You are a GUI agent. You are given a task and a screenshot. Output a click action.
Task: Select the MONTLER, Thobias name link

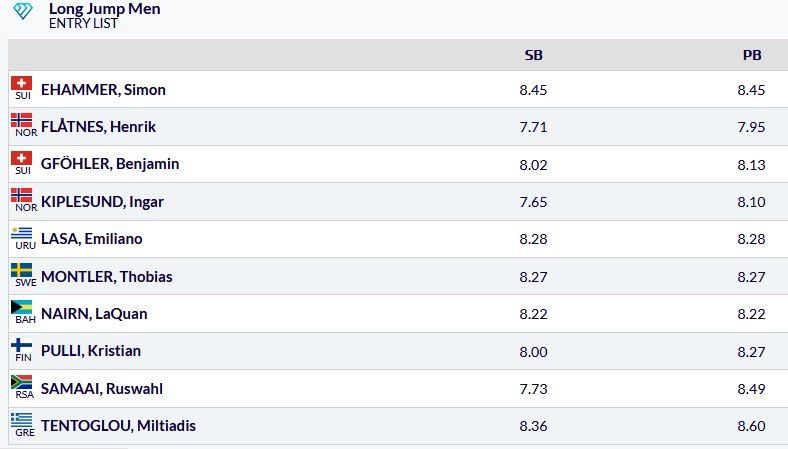pos(107,277)
